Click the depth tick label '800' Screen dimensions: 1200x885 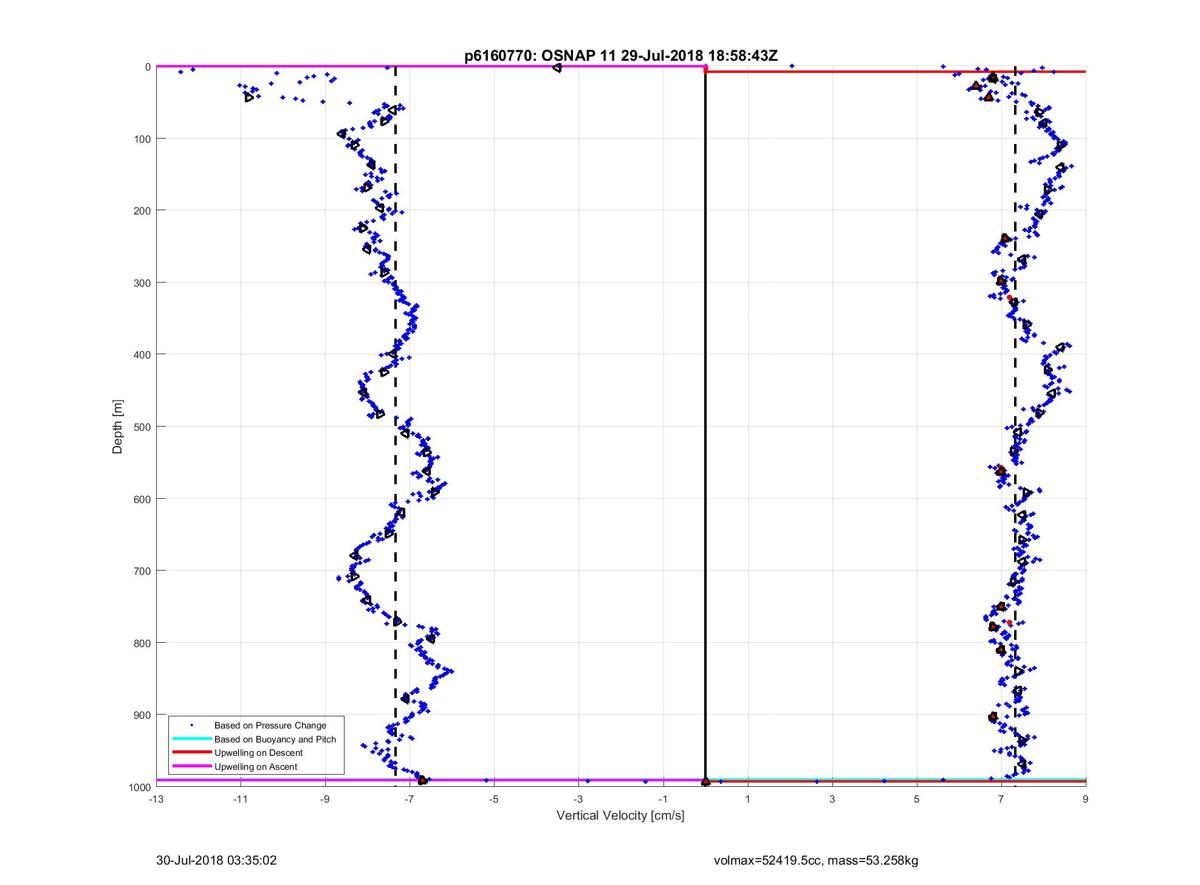(x=143, y=643)
